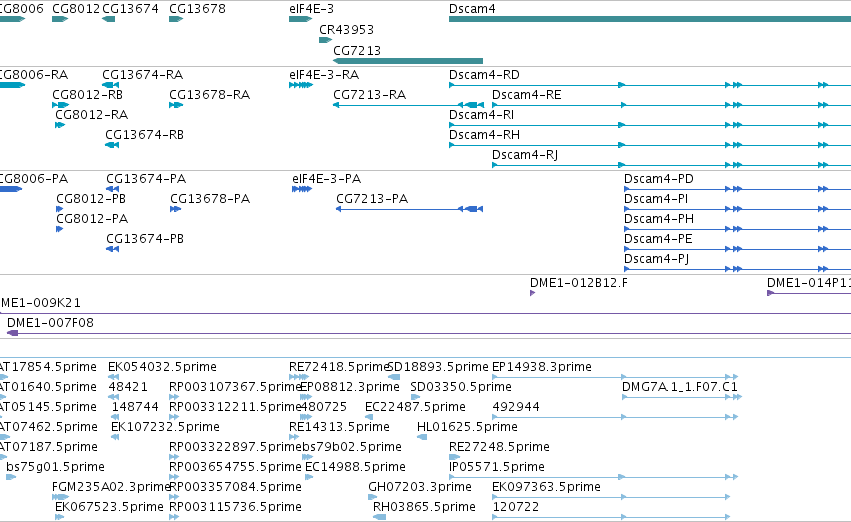Screen dimensions: 851x522
Task: Click the SD18893.5prime EST label
Action: point(437,367)
